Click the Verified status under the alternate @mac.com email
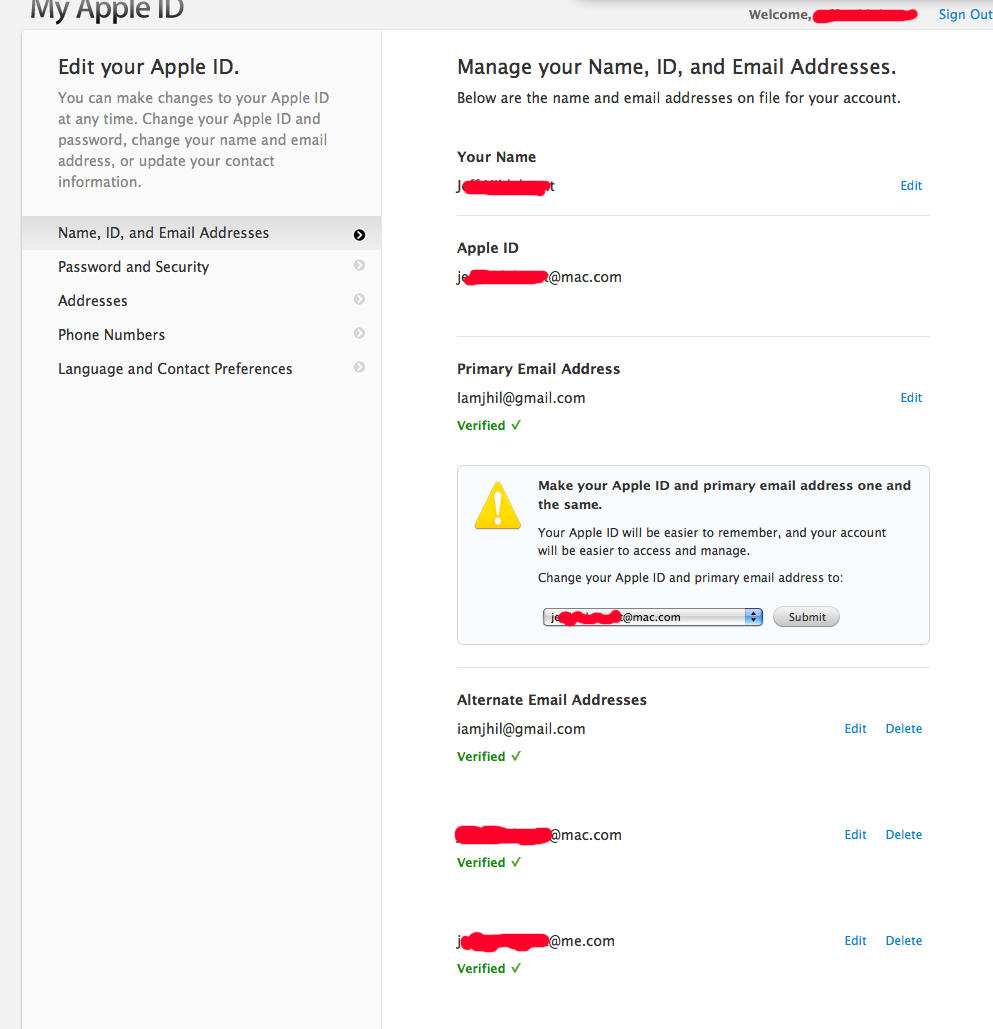 (489, 862)
